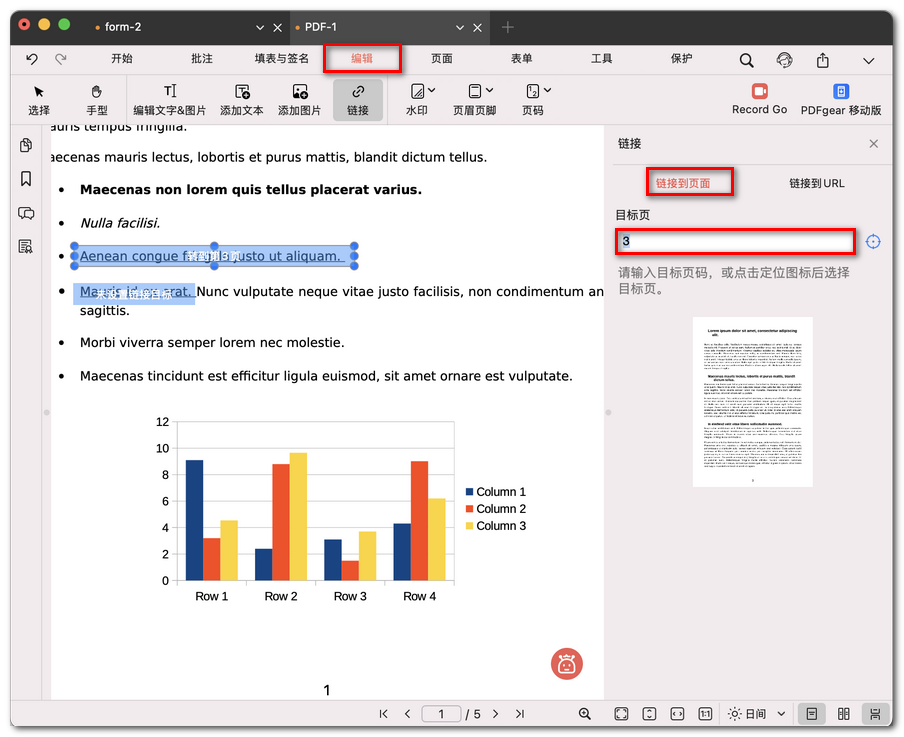Viewport: 904px width, 737px height.
Task: Open the comments sidebar panel
Action: click(26, 213)
